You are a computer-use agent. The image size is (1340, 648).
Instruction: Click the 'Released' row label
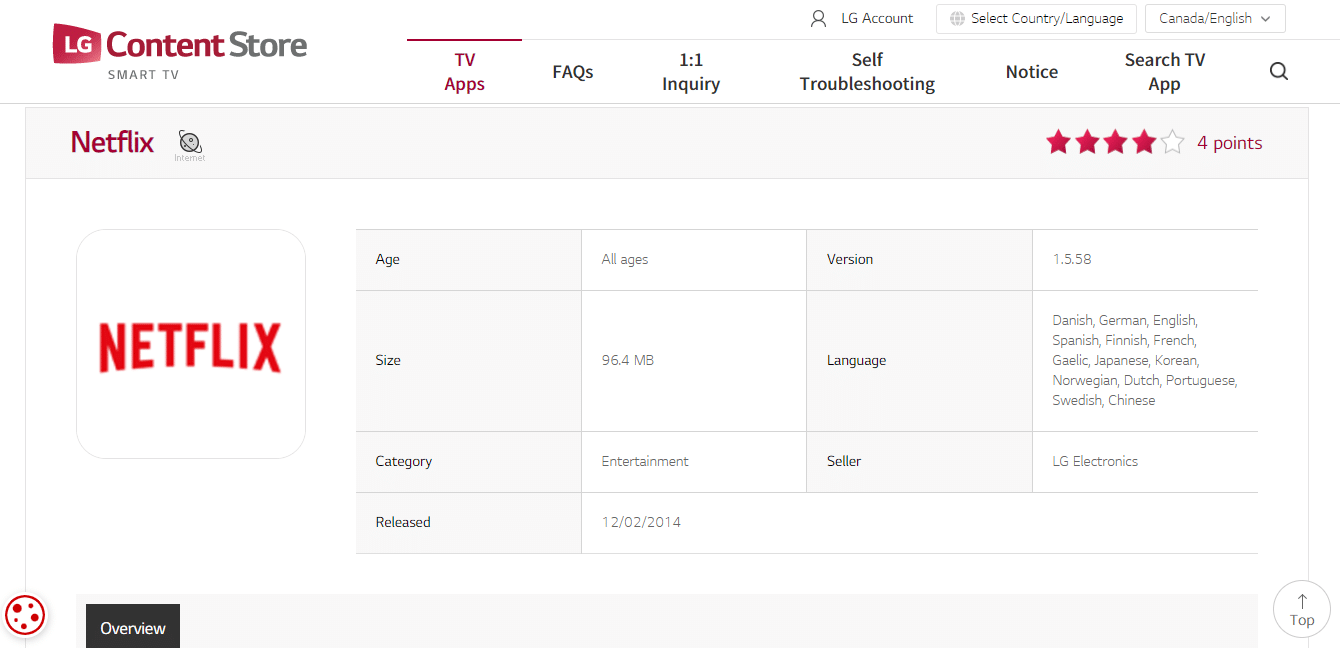[x=403, y=522]
